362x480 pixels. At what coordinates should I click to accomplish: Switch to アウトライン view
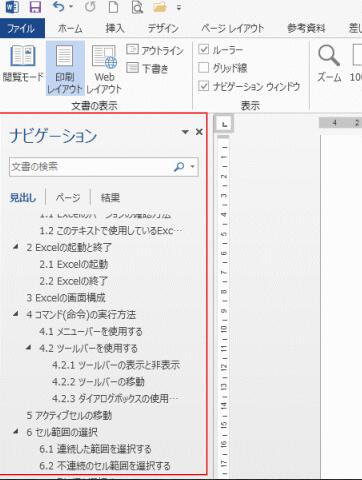[155, 50]
